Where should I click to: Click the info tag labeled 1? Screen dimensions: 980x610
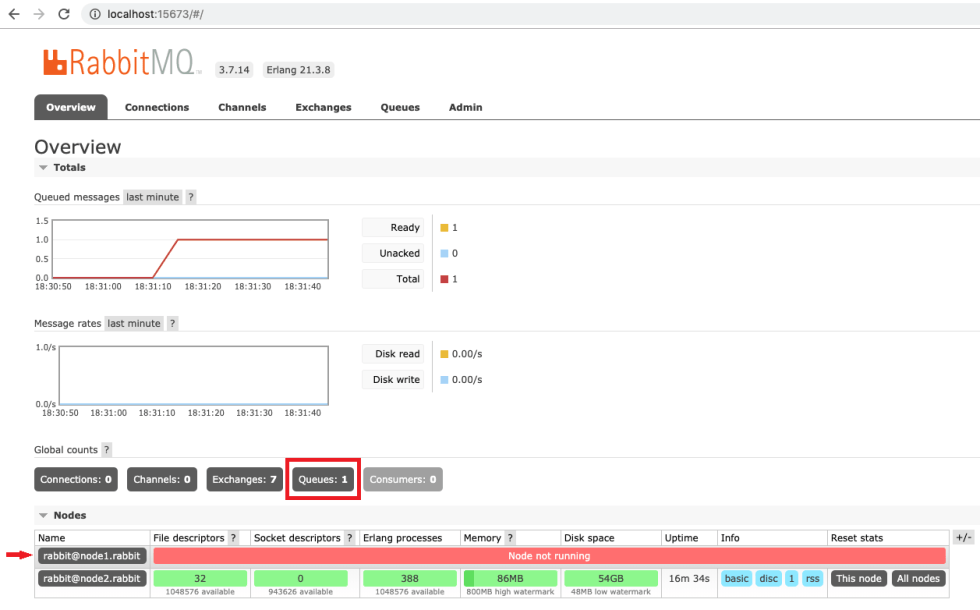tap(791, 578)
